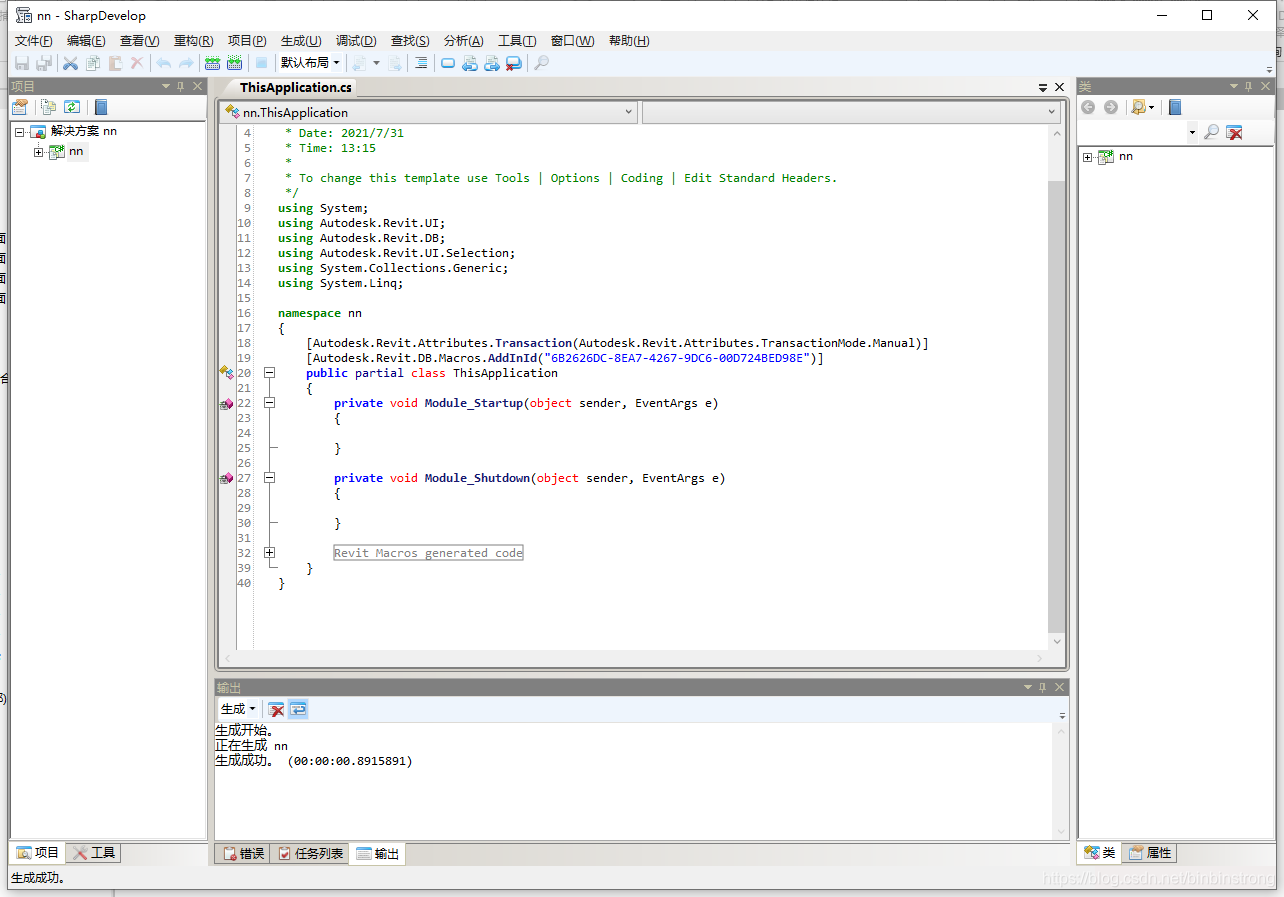The image size is (1284, 897).
Task: Click the toolbar magnifier search icon
Action: pos(541,63)
